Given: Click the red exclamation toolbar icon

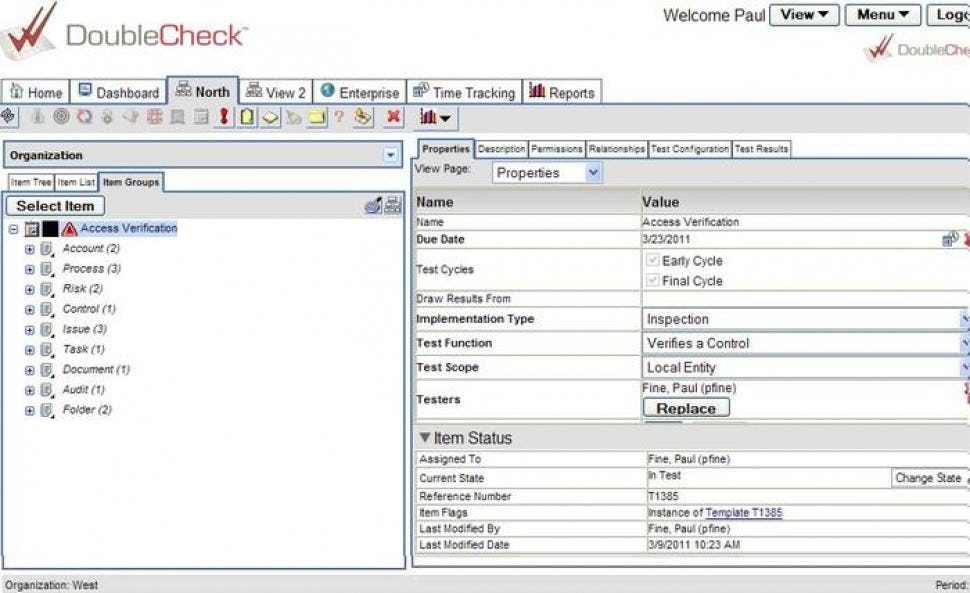Looking at the screenshot, I should (x=226, y=119).
